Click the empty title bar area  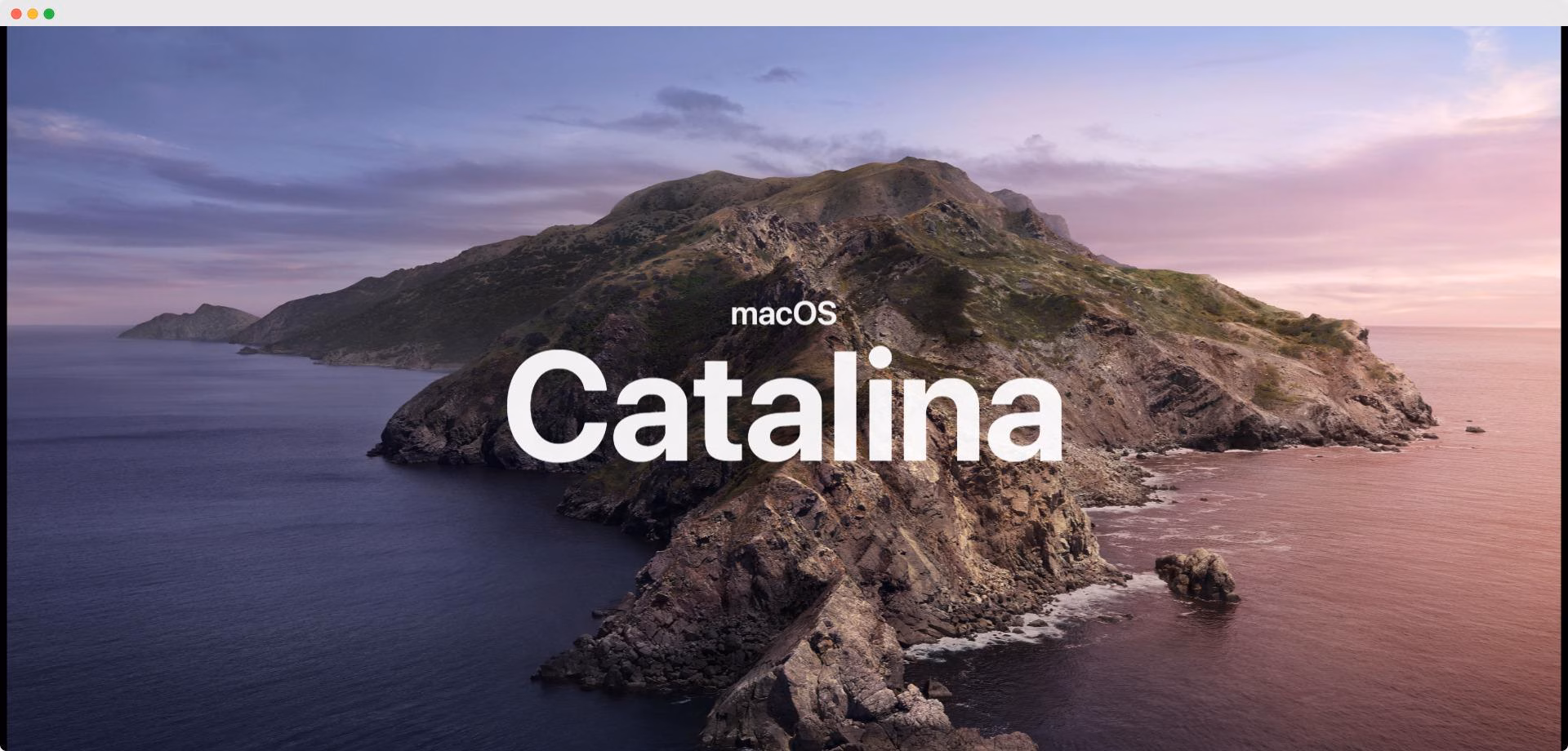click(784, 13)
